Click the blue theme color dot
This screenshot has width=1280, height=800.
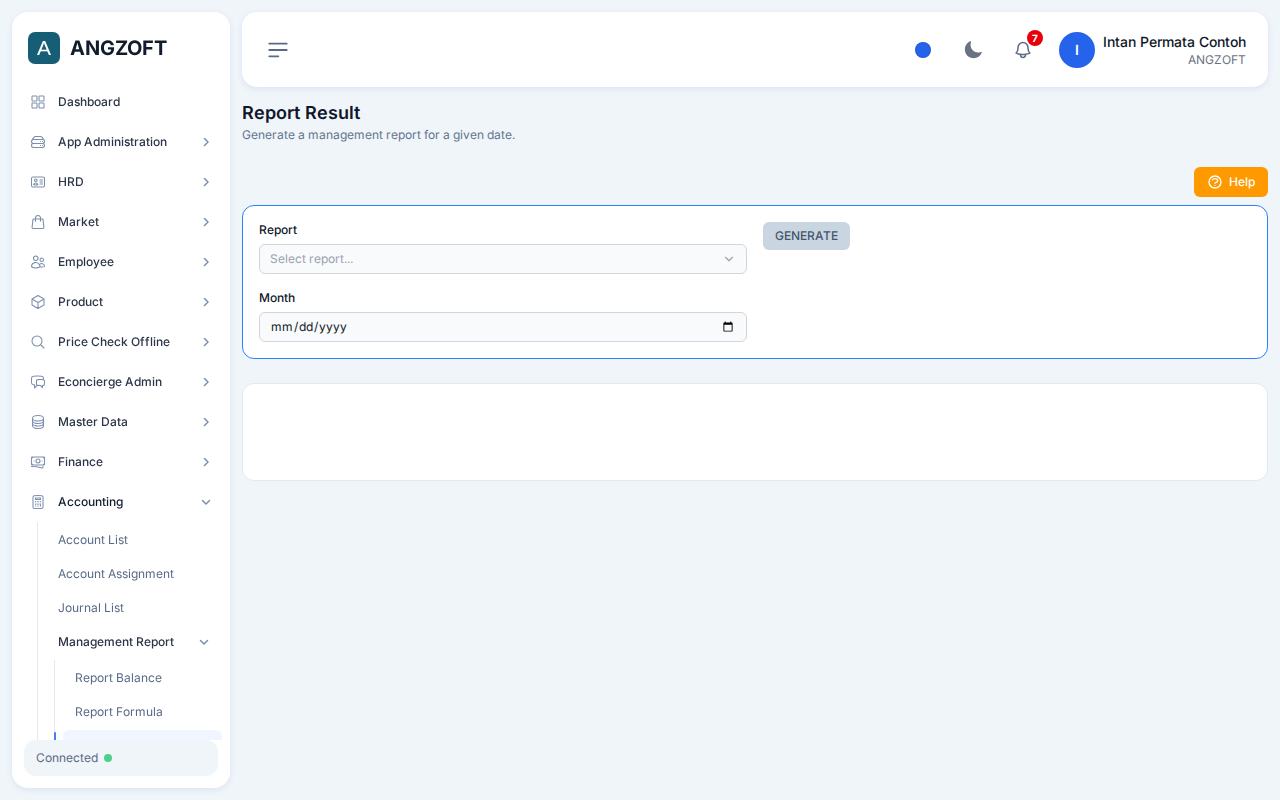[x=923, y=50]
